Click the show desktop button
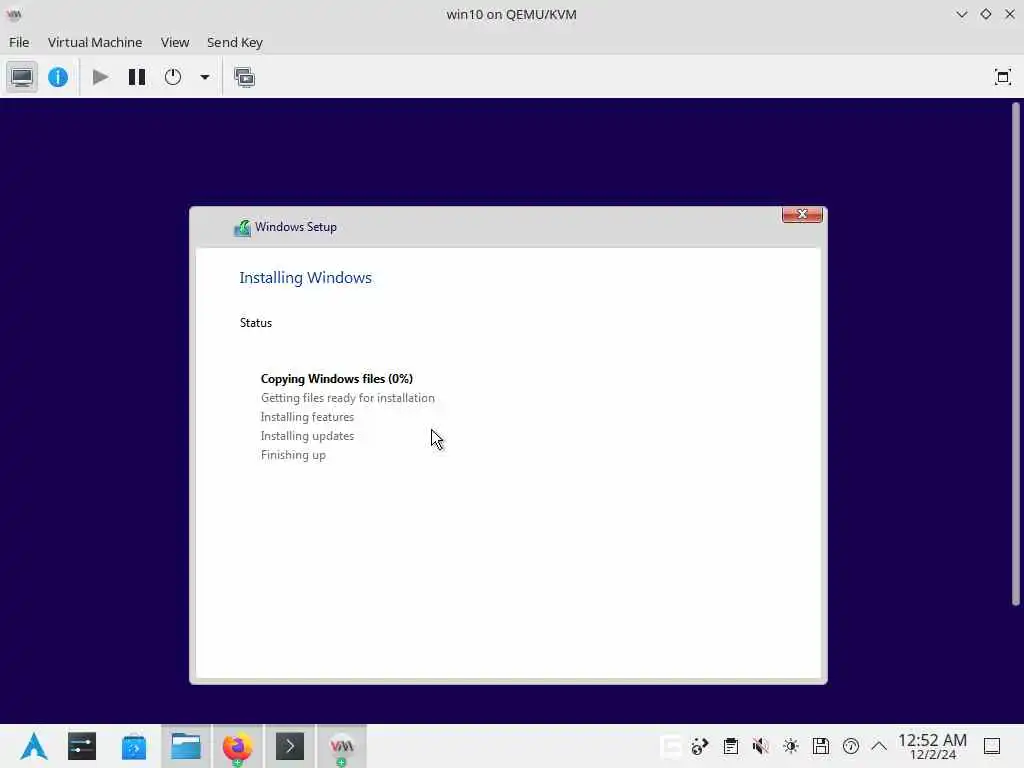The width and height of the screenshot is (1024, 768). (x=992, y=746)
